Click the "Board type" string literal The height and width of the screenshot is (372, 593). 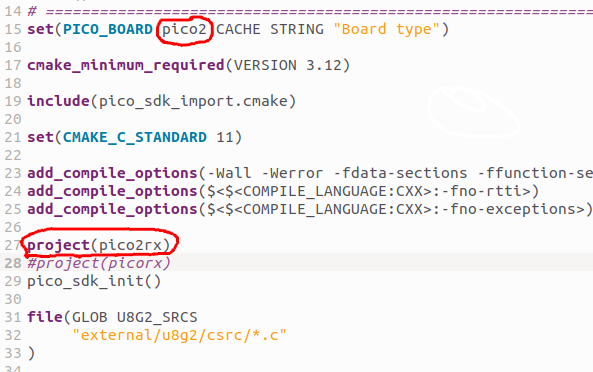pyautogui.click(x=386, y=29)
